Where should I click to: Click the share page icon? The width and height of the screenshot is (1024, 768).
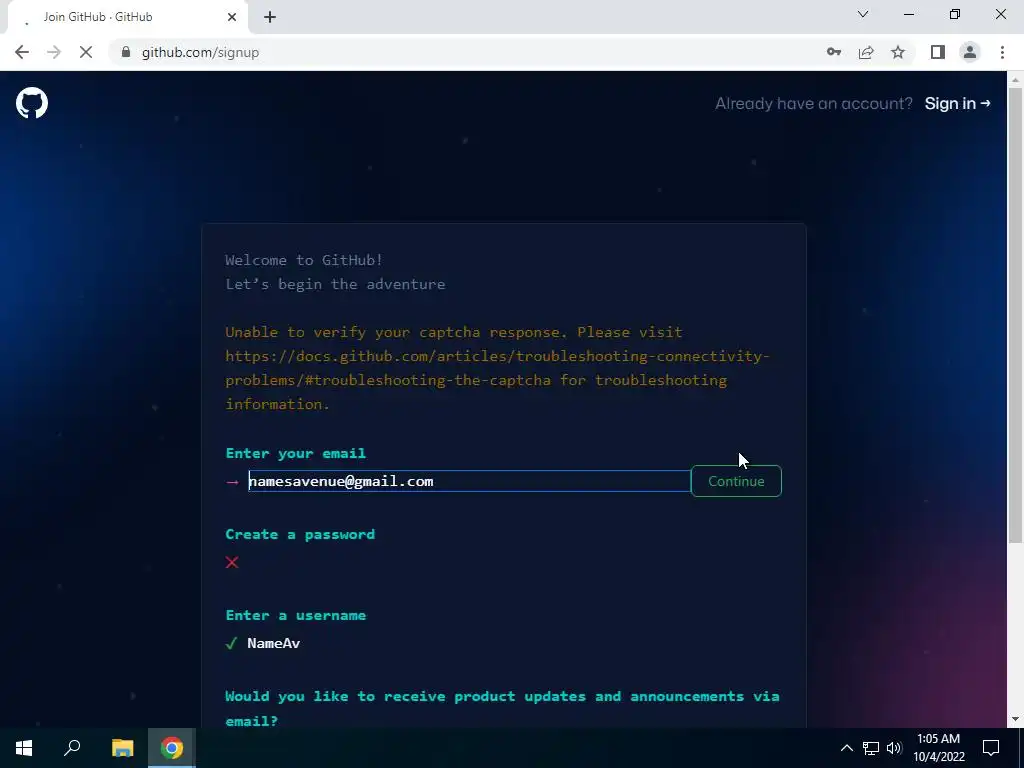coord(866,52)
